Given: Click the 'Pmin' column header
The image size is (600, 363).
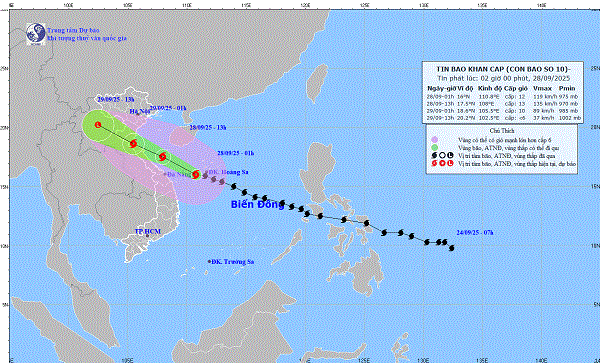Looking at the screenshot, I should pos(567,88).
